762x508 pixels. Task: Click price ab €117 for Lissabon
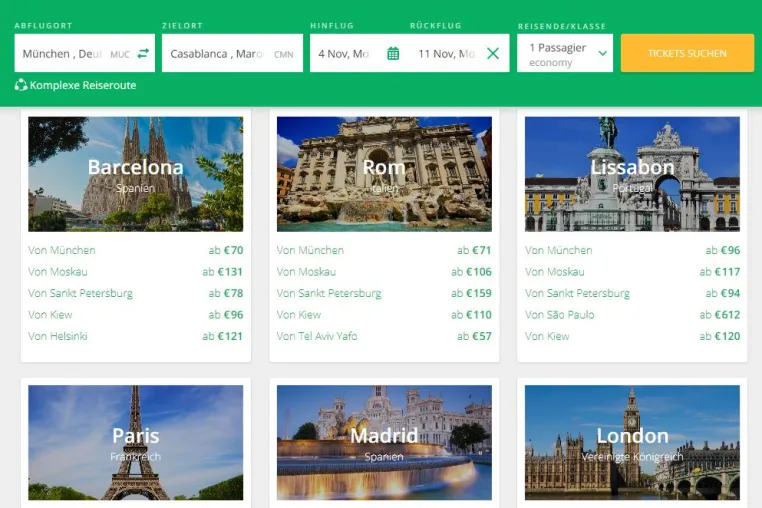coord(720,272)
